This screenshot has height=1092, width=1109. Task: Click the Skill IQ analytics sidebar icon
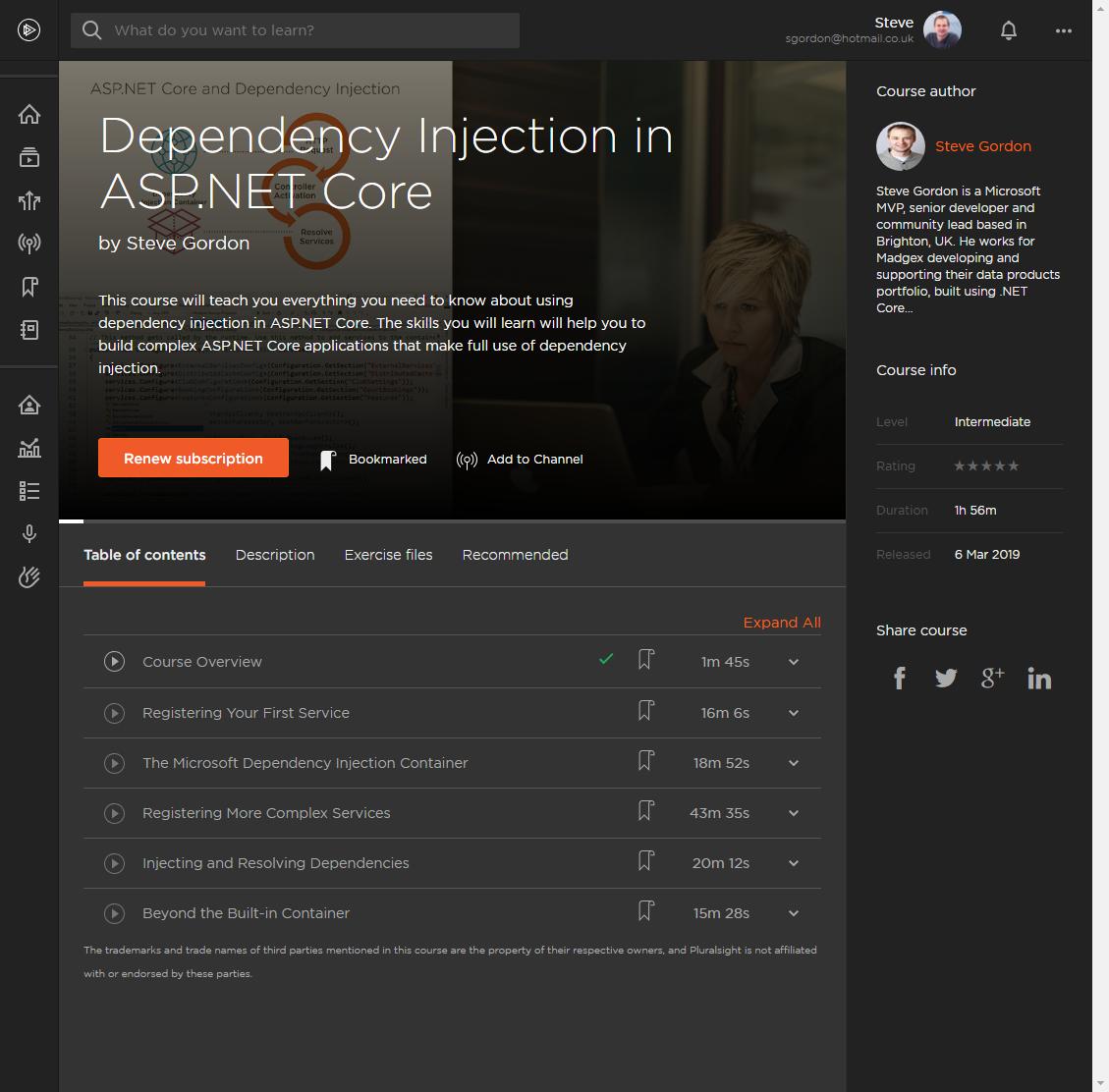click(x=29, y=448)
